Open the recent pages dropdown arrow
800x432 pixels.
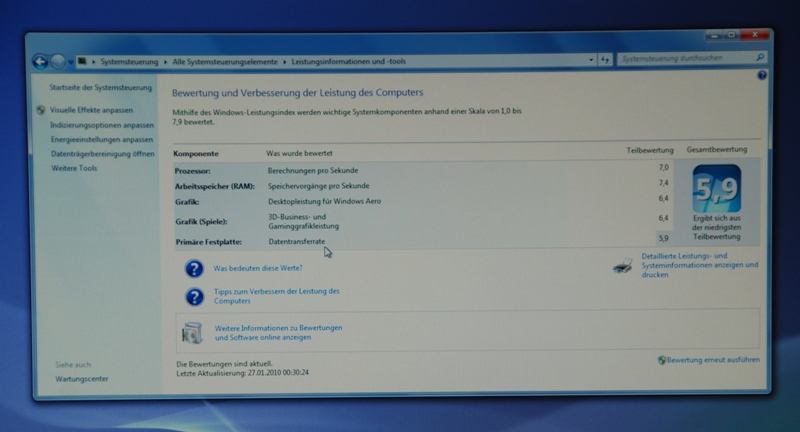tap(70, 62)
